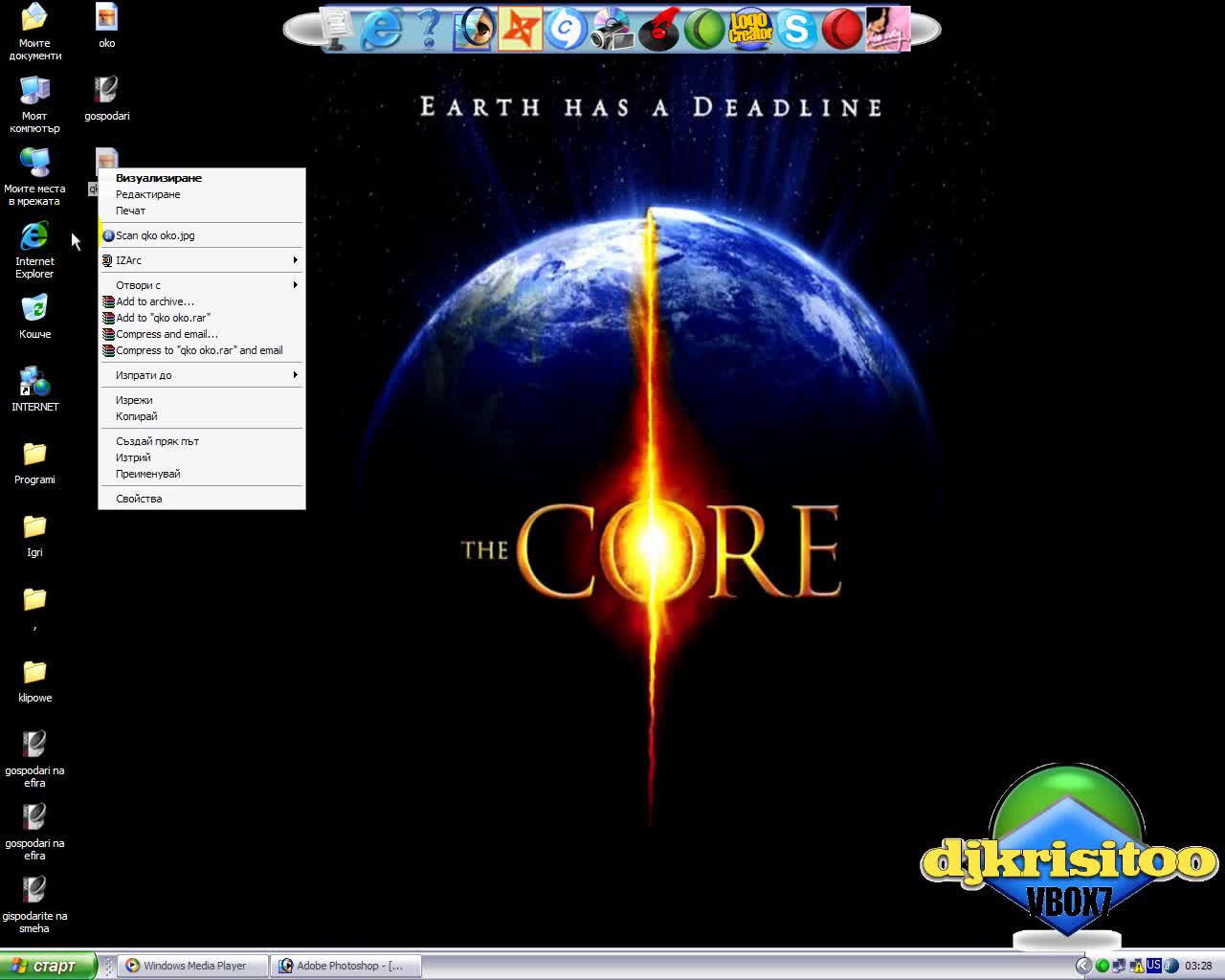Select the Моите документи desktop icon

[x=34, y=33]
